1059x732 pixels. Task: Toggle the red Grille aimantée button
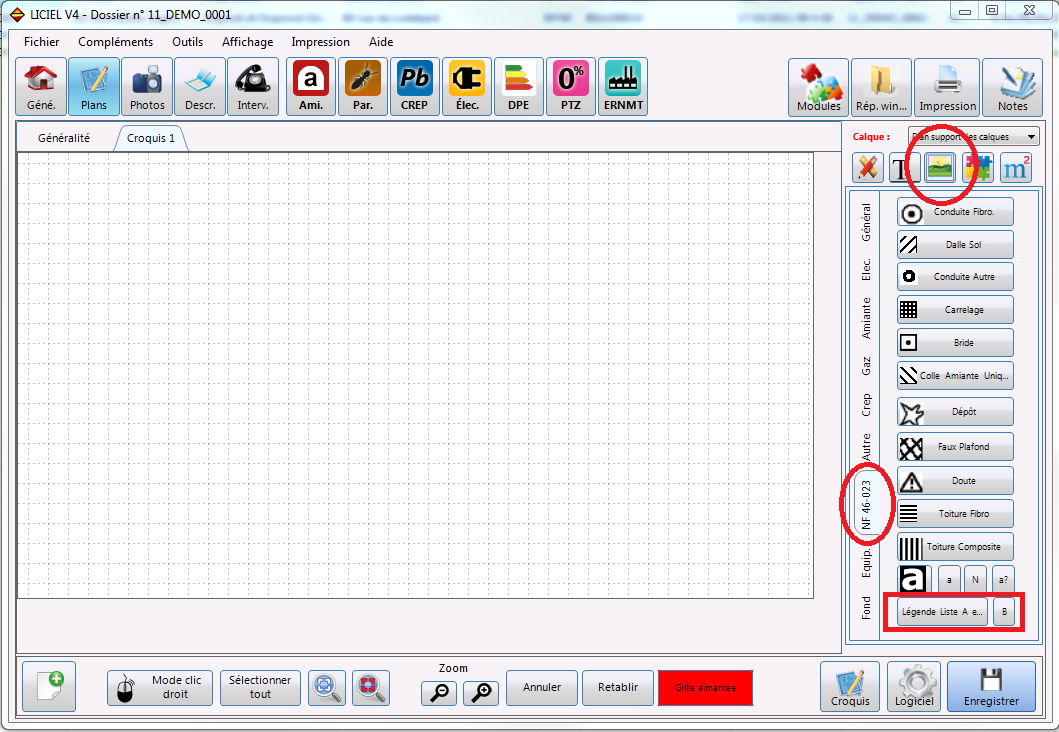coord(705,687)
